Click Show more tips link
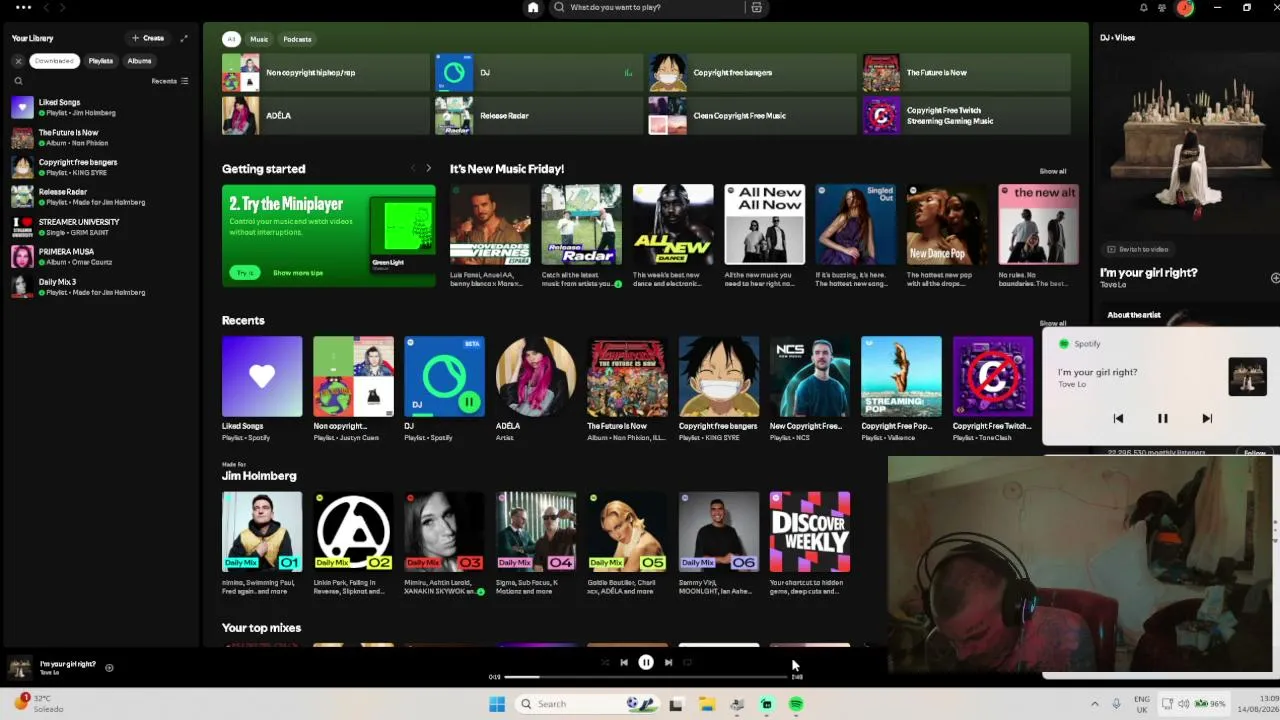The image size is (1280, 720). click(298, 272)
